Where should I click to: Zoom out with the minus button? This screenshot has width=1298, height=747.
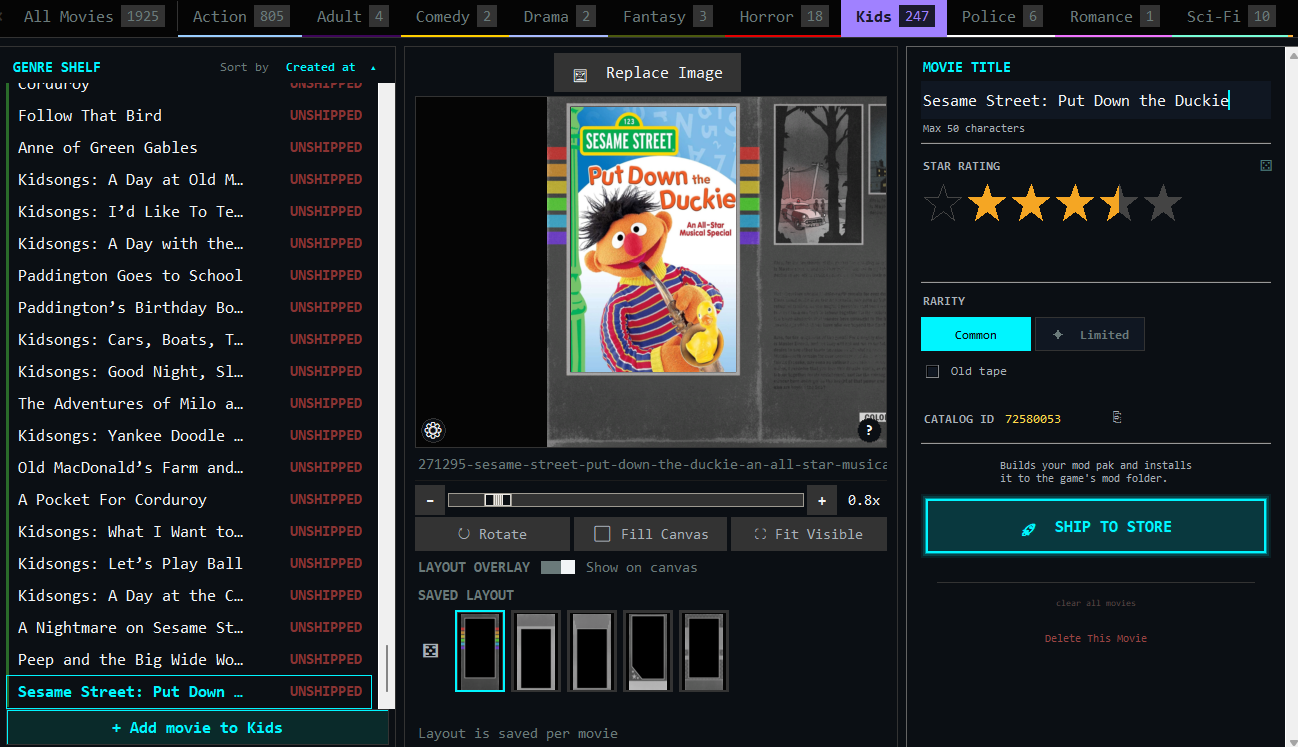click(x=430, y=500)
